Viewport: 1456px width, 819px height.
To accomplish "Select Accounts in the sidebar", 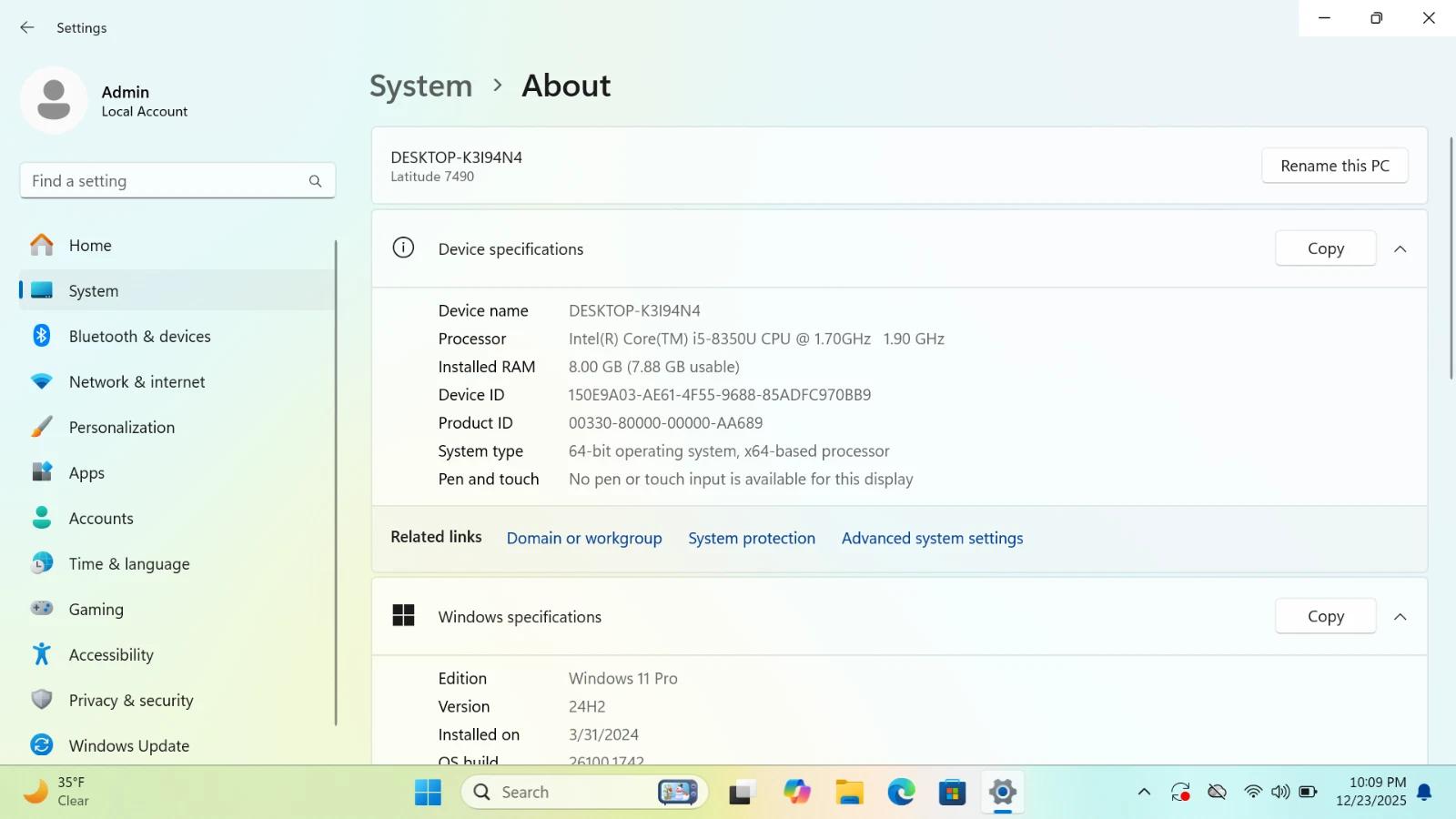I will pos(101,518).
